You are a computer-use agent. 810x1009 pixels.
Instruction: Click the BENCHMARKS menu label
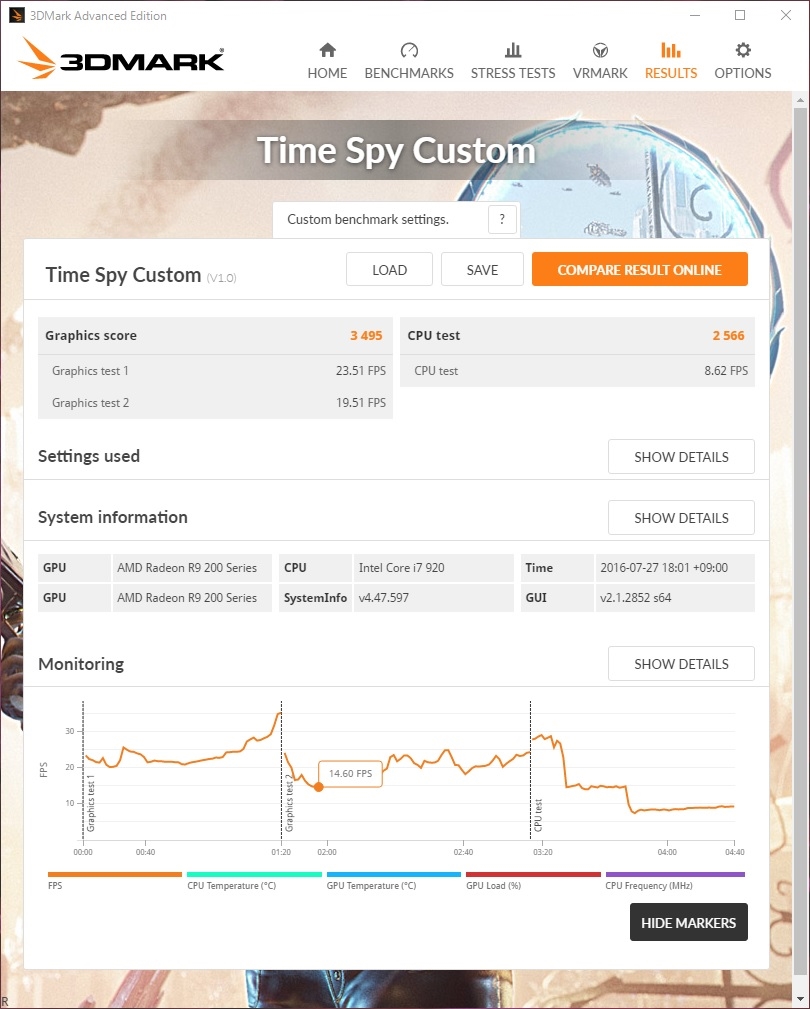point(409,73)
